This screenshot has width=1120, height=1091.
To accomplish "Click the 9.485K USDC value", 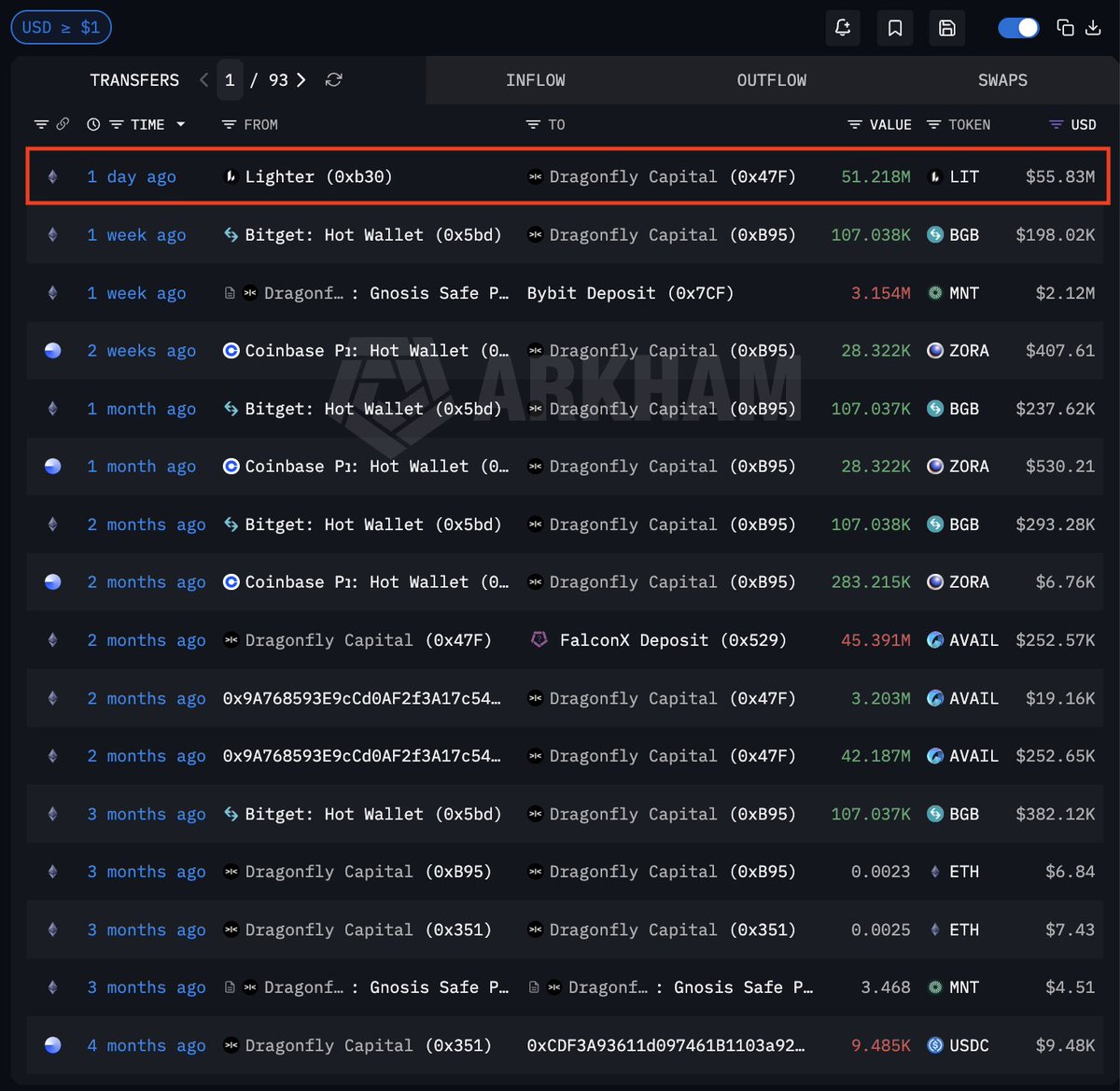I will (x=880, y=1045).
